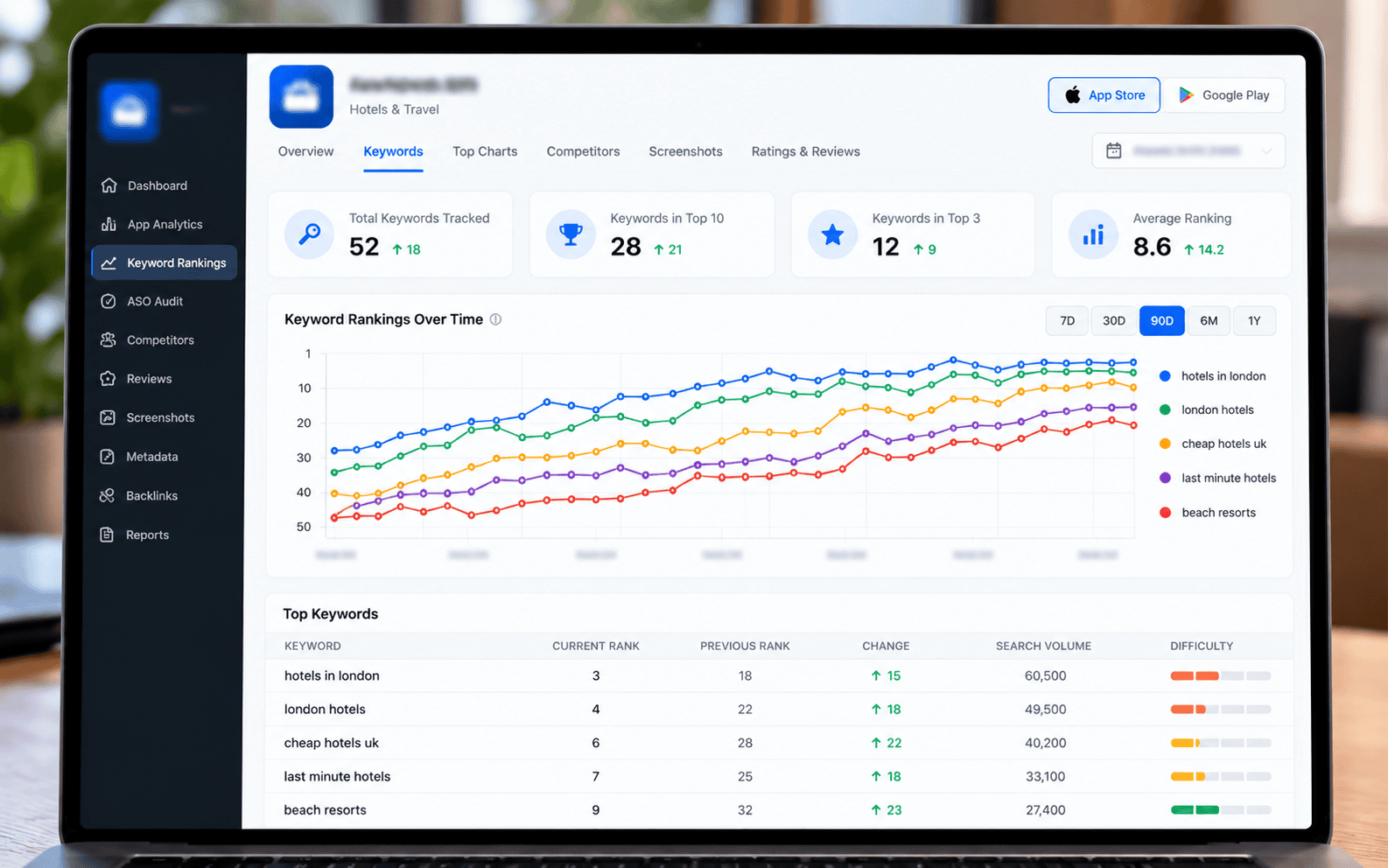The height and width of the screenshot is (868, 1388).
Task: Switch to the Top Charts tab
Action: click(x=485, y=151)
